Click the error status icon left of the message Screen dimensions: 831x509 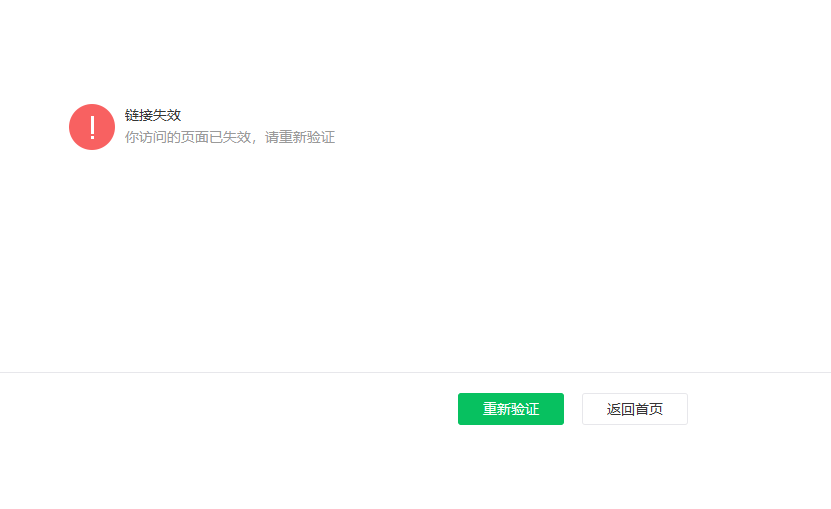[92, 127]
